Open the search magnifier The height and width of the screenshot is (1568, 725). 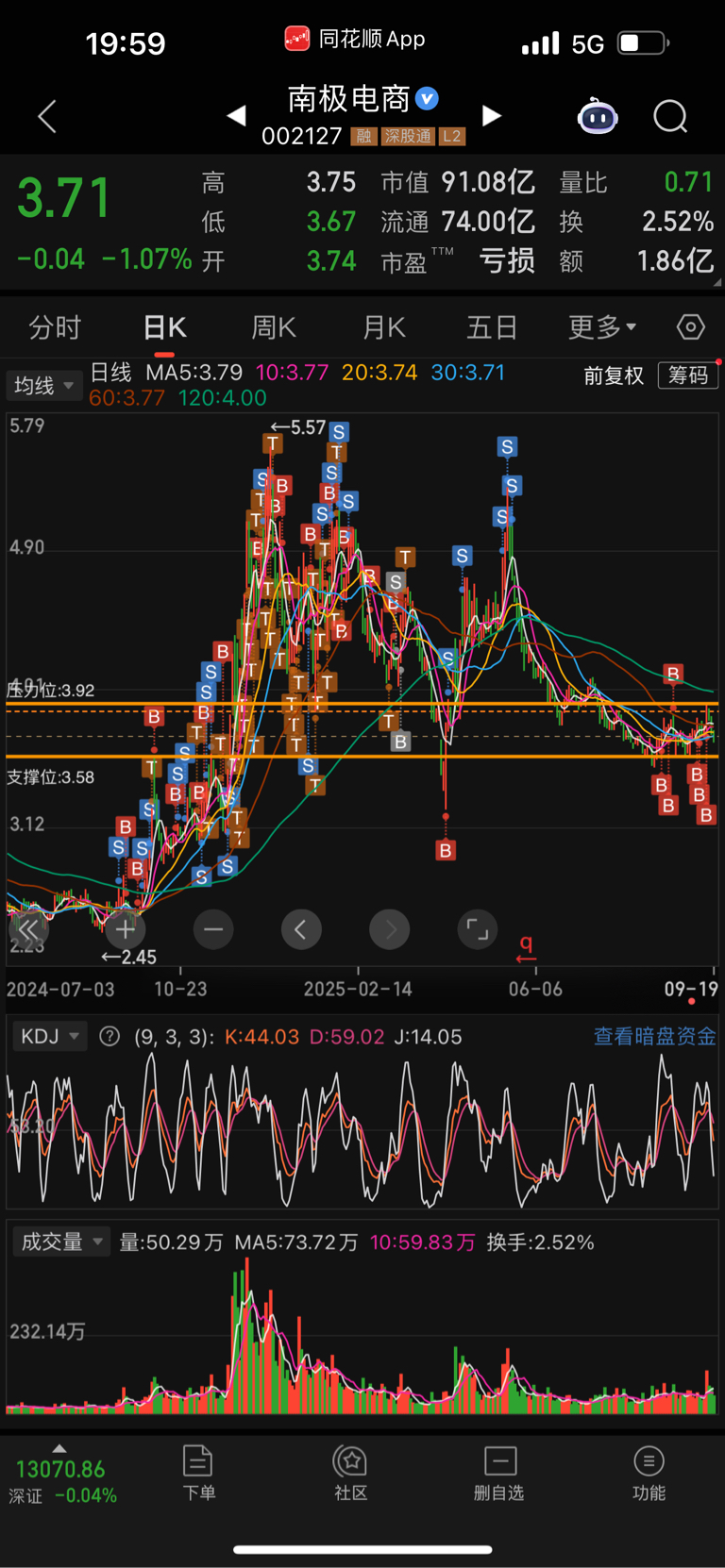point(670,116)
